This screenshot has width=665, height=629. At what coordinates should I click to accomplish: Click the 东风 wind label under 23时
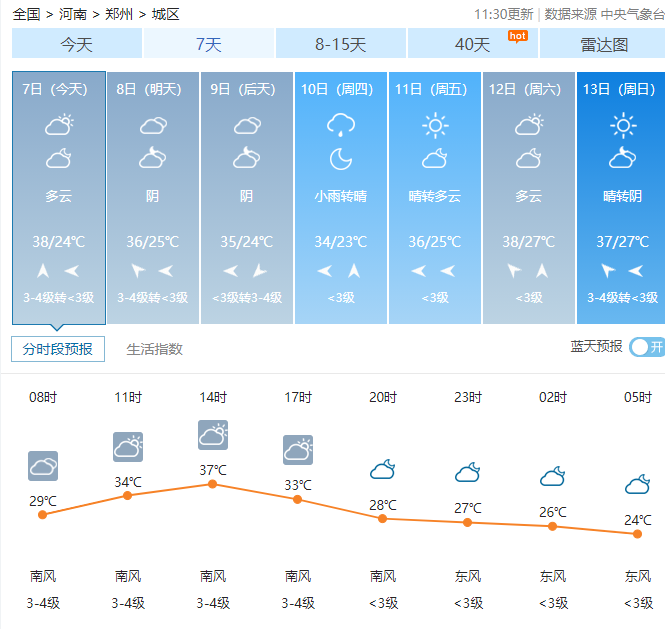point(468,576)
